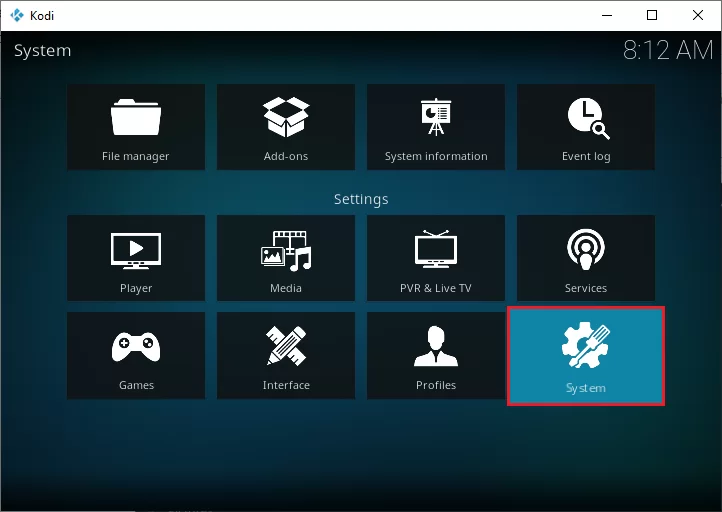
Task: Open System information tile
Action: [436, 127]
